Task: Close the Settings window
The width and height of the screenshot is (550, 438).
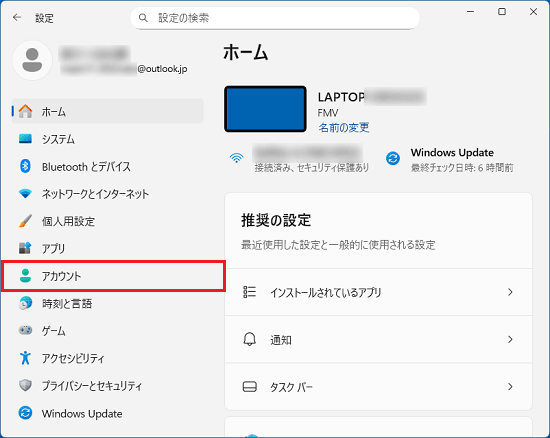Action: tap(534, 12)
